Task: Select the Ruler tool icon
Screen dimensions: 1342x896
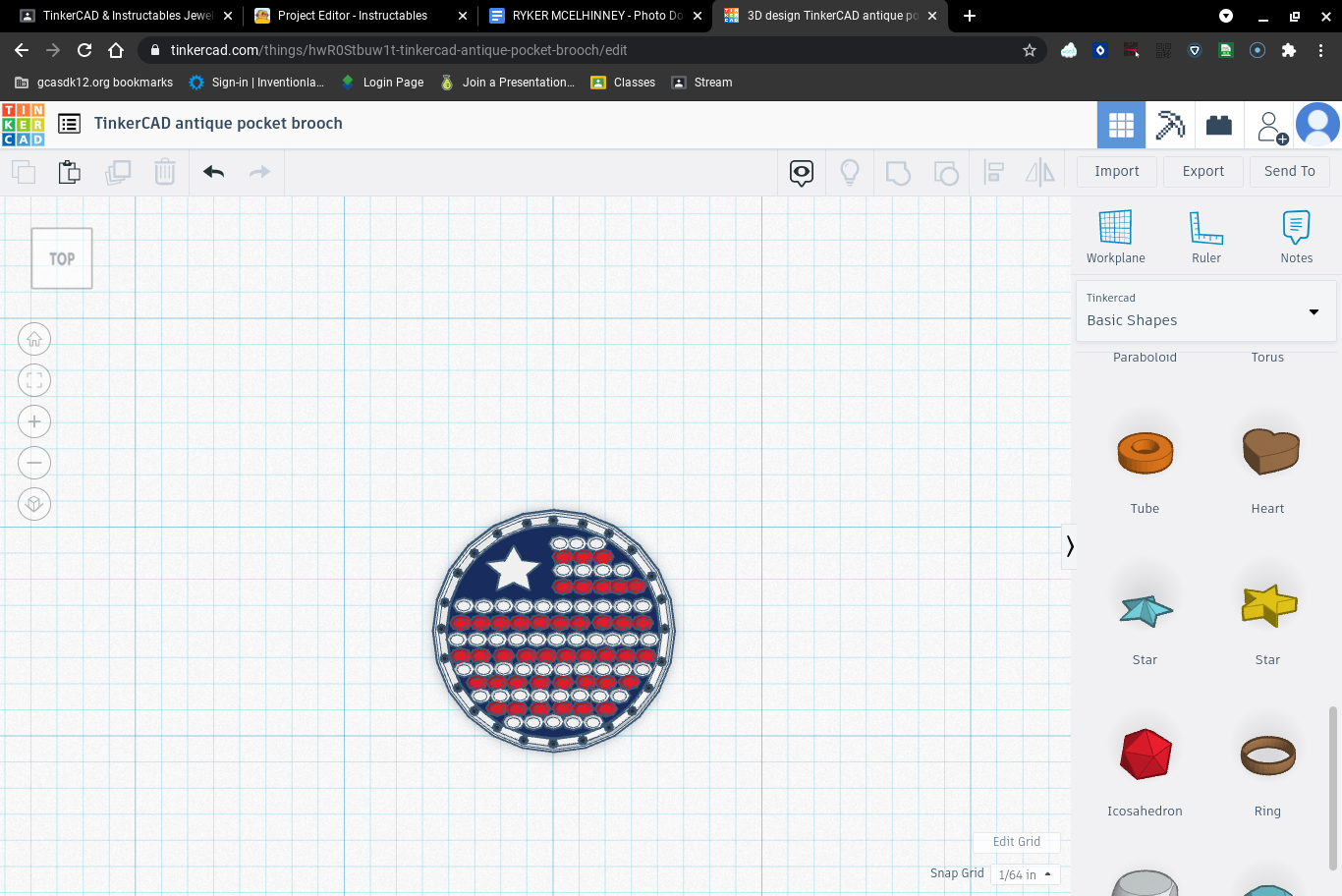Action: point(1205,236)
